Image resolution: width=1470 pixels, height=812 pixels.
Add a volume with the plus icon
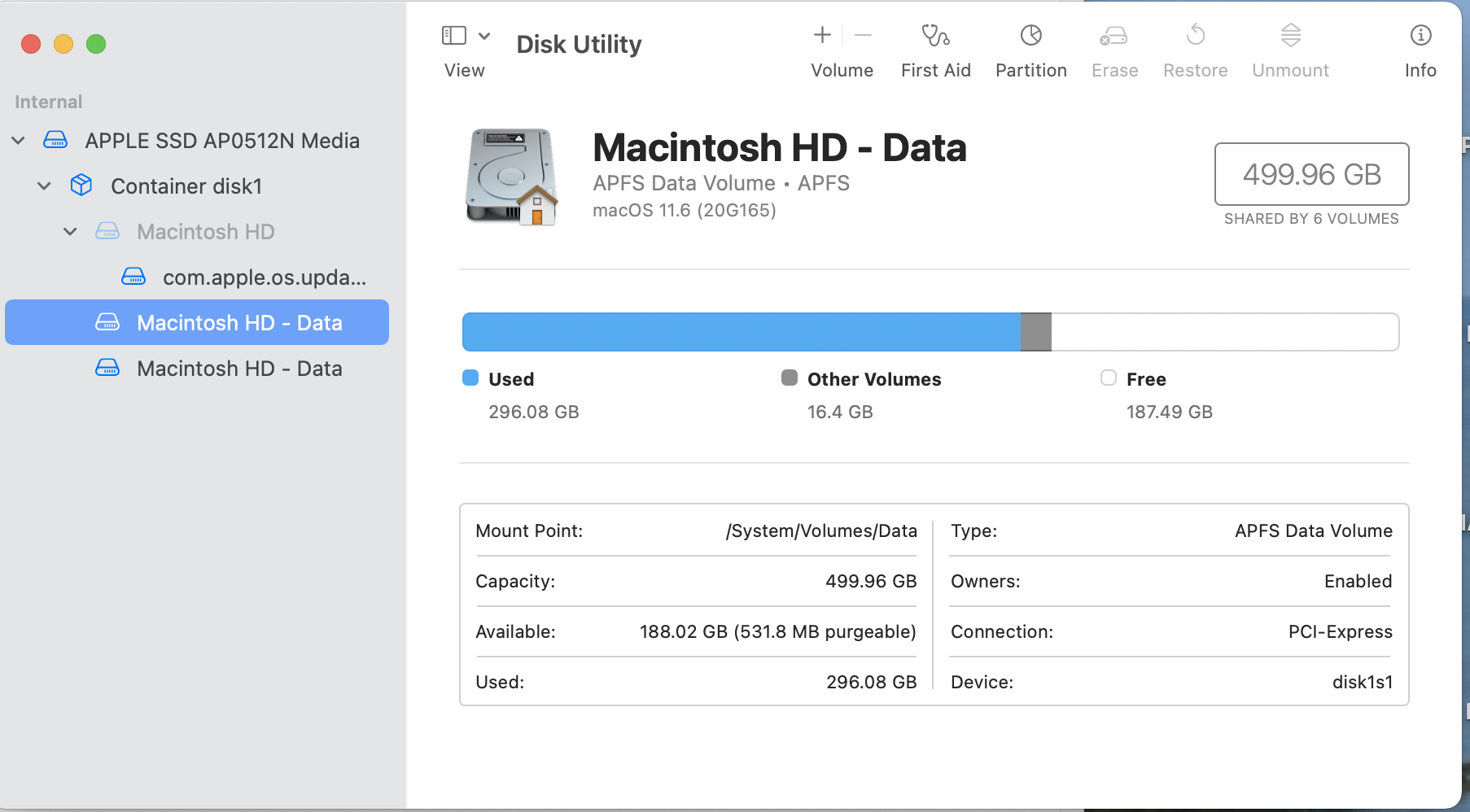(822, 35)
